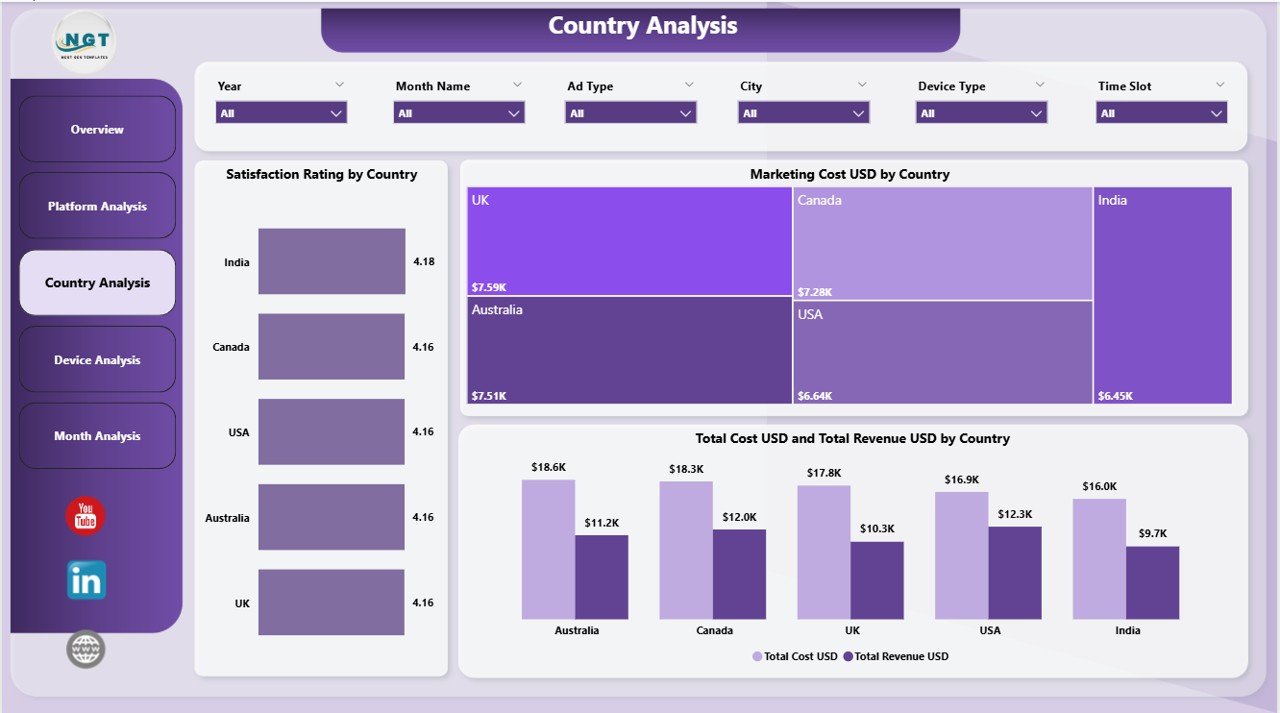
Task: Click the chevron beside Ad Type header
Action: point(689,84)
